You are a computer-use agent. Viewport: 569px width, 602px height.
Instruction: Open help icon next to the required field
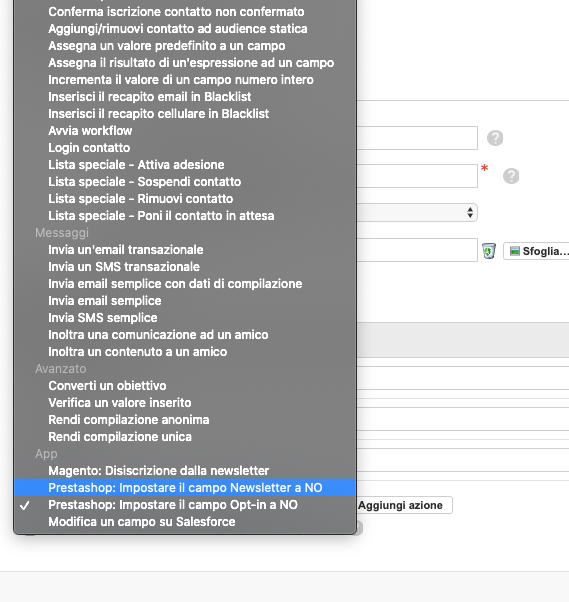[511, 176]
